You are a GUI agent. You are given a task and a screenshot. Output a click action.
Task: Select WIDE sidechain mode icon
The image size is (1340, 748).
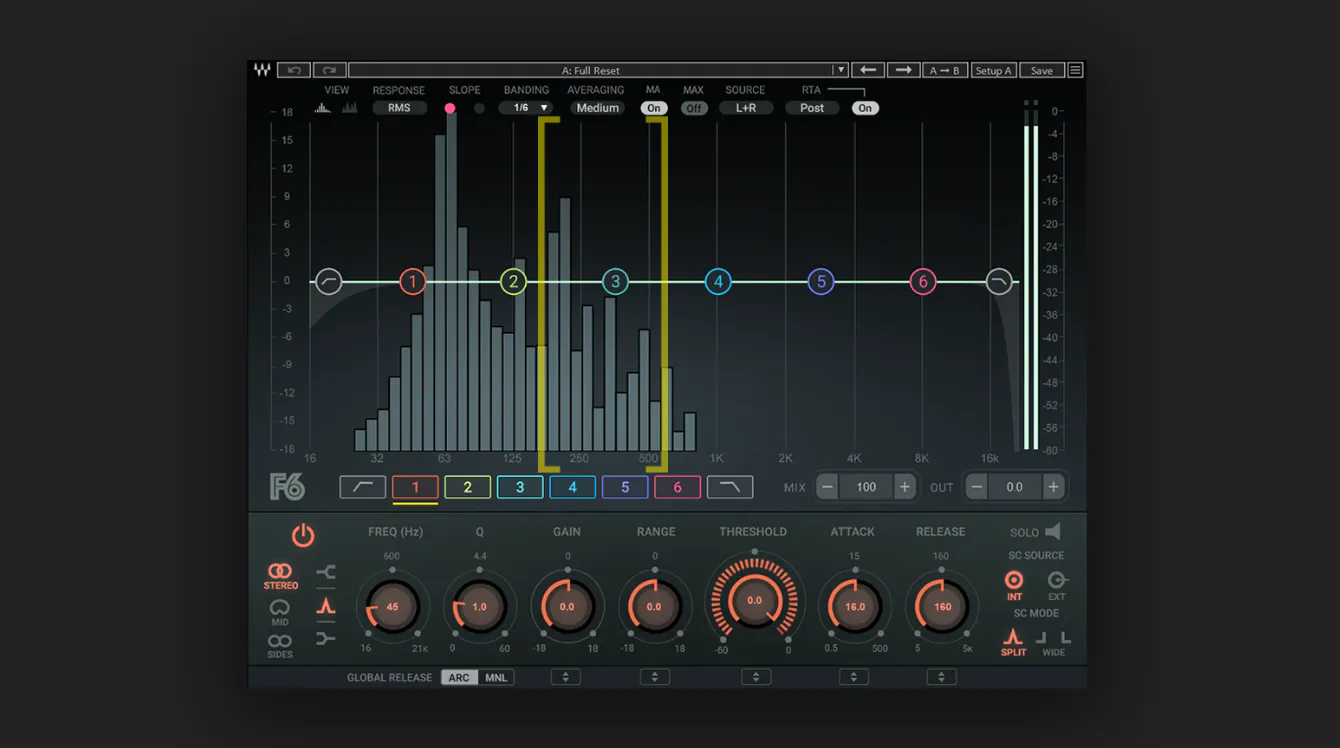click(x=1053, y=642)
